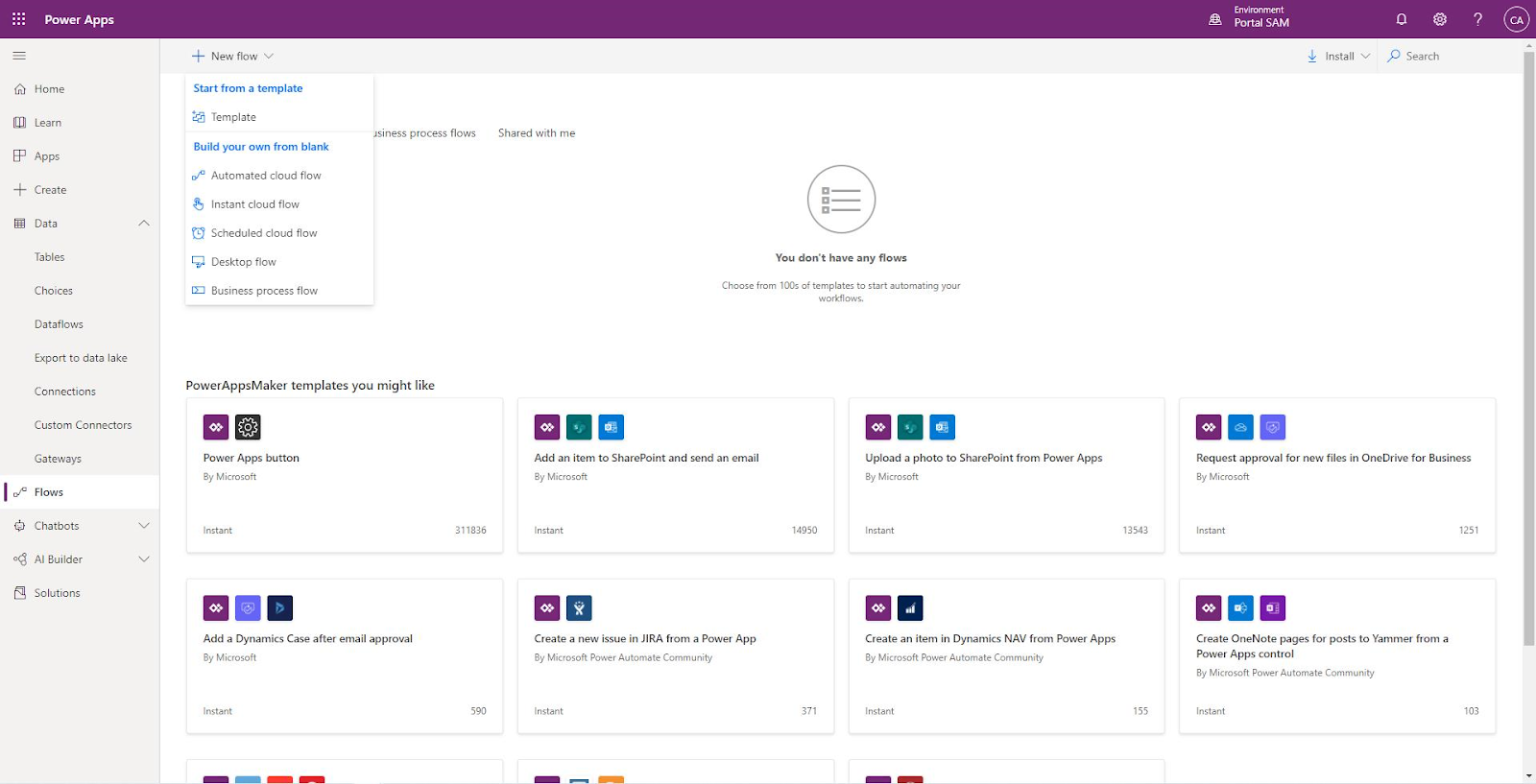Open the app launcher waffle icon

[x=18, y=19]
